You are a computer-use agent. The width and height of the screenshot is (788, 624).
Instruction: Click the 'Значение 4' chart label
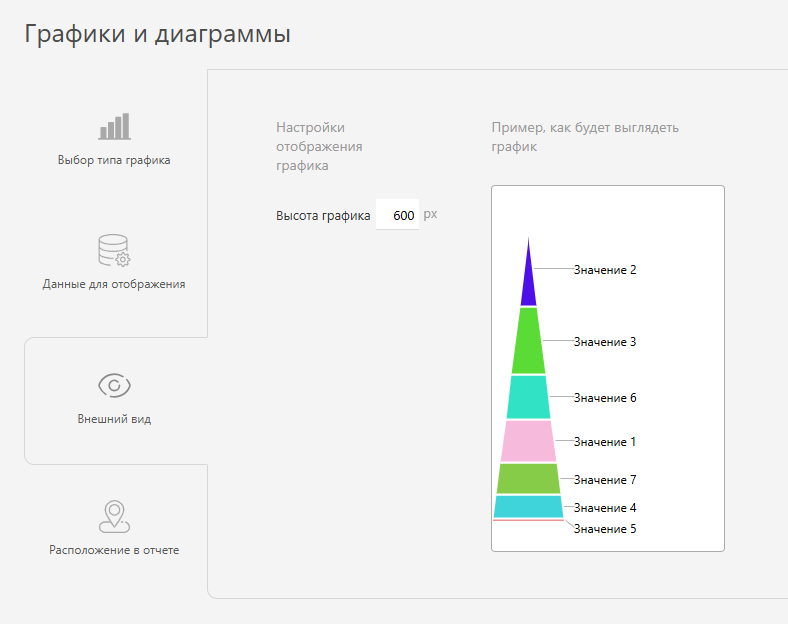pos(605,508)
